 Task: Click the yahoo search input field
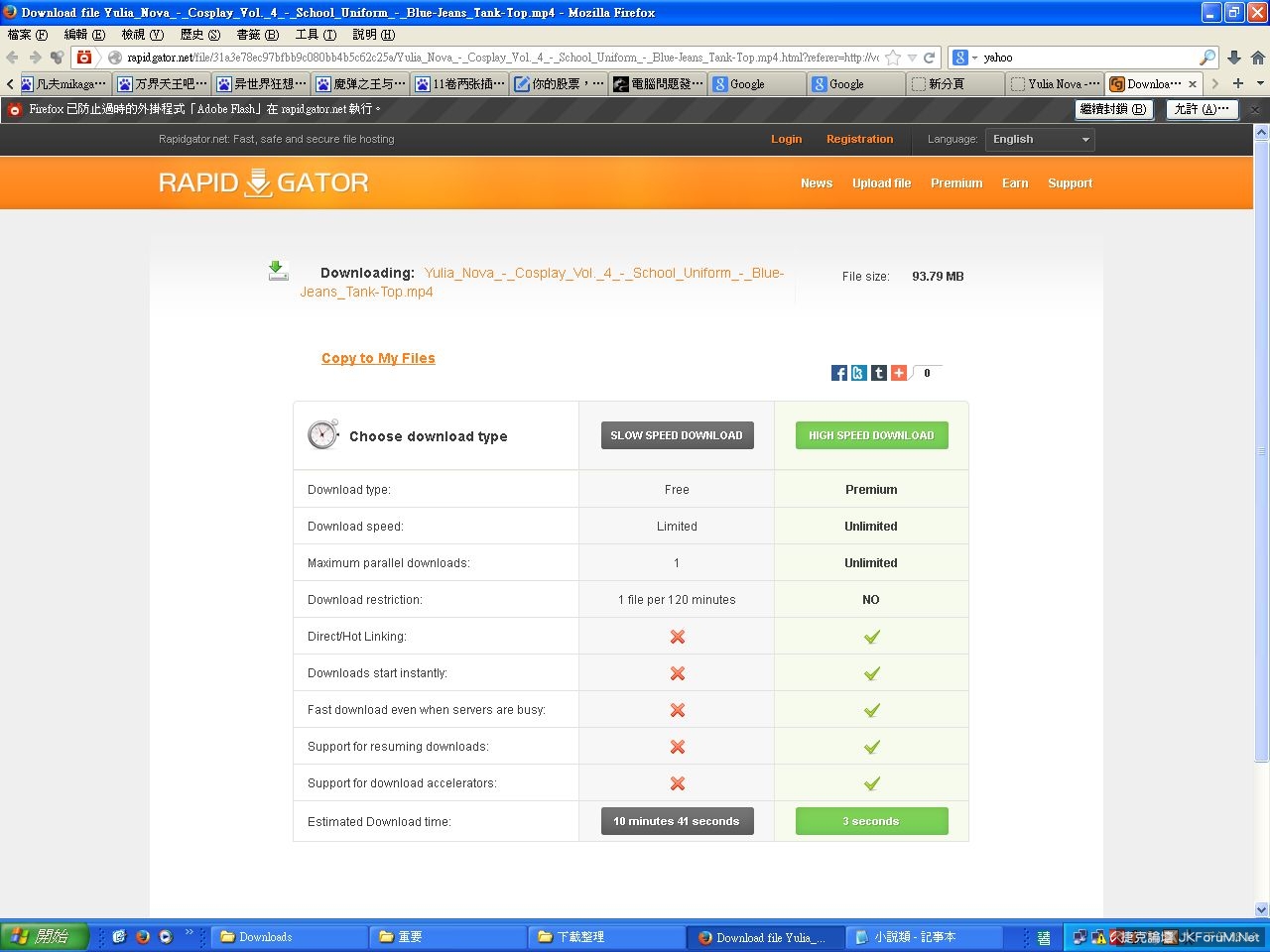(1086, 58)
